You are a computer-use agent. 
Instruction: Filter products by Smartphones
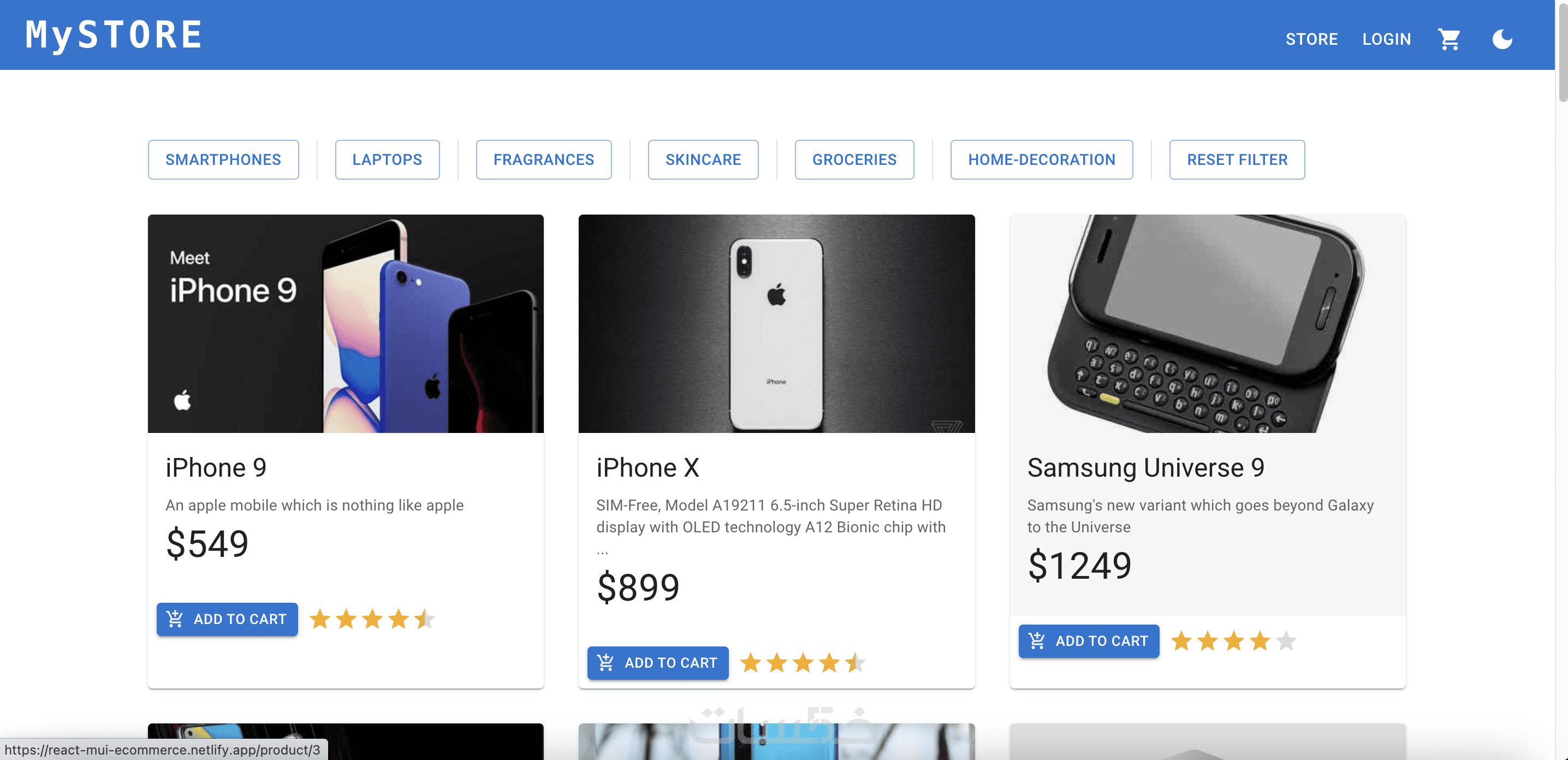[223, 159]
